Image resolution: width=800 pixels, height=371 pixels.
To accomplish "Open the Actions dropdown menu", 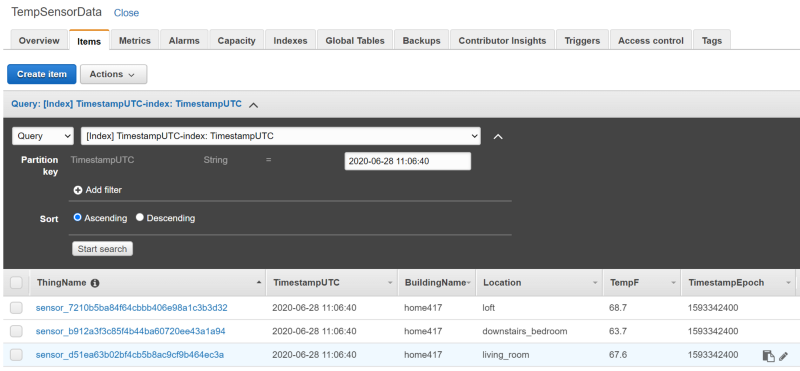I will 113,74.
